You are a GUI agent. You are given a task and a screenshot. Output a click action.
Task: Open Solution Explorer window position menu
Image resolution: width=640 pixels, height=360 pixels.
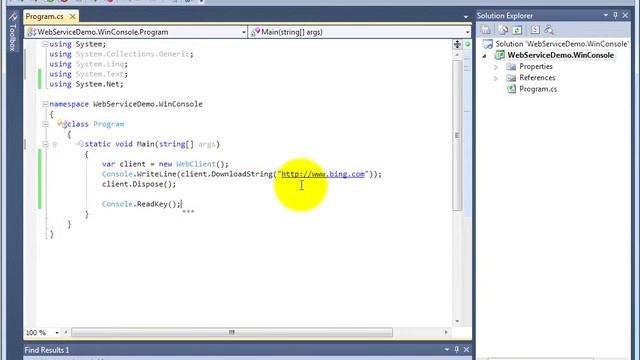click(606, 15)
